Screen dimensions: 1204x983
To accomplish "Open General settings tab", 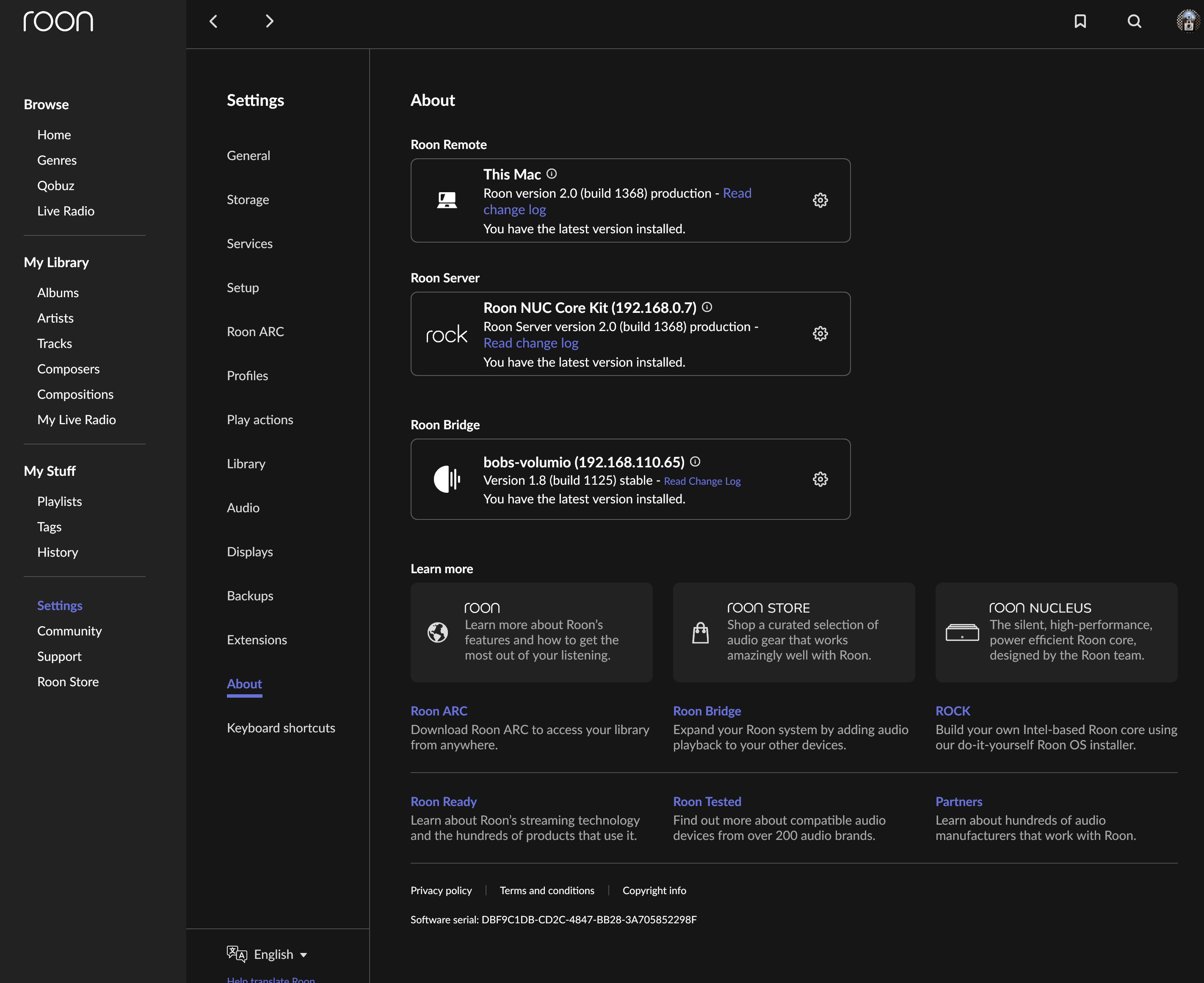I will pyautogui.click(x=249, y=156).
